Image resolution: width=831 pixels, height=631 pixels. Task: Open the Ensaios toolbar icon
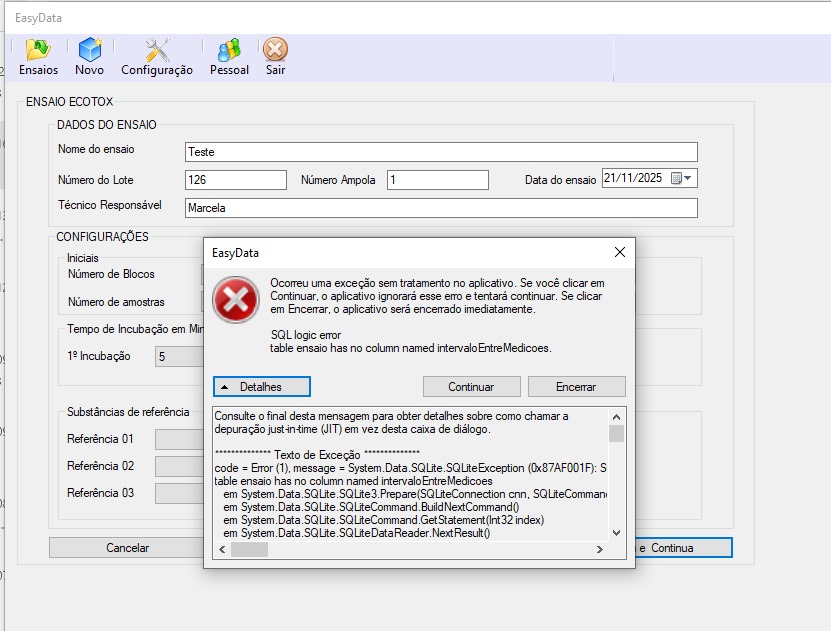pos(38,50)
